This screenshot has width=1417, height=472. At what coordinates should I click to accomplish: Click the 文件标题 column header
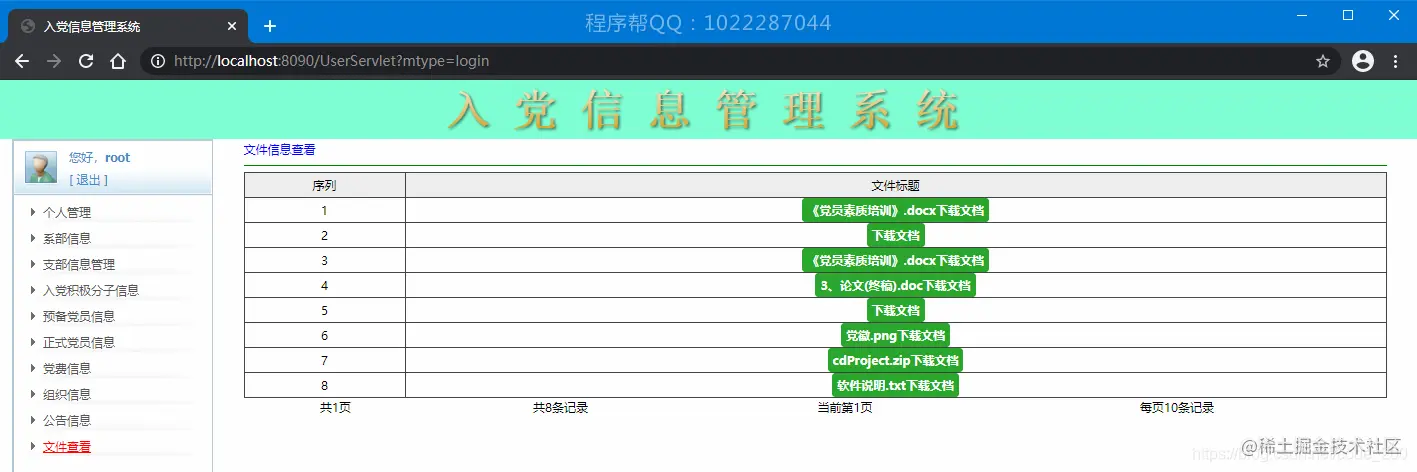tap(895, 185)
